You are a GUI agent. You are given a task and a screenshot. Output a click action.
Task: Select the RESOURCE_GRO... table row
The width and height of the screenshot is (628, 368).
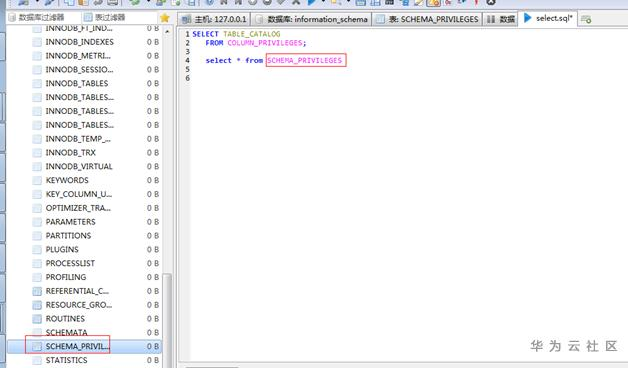click(84, 305)
